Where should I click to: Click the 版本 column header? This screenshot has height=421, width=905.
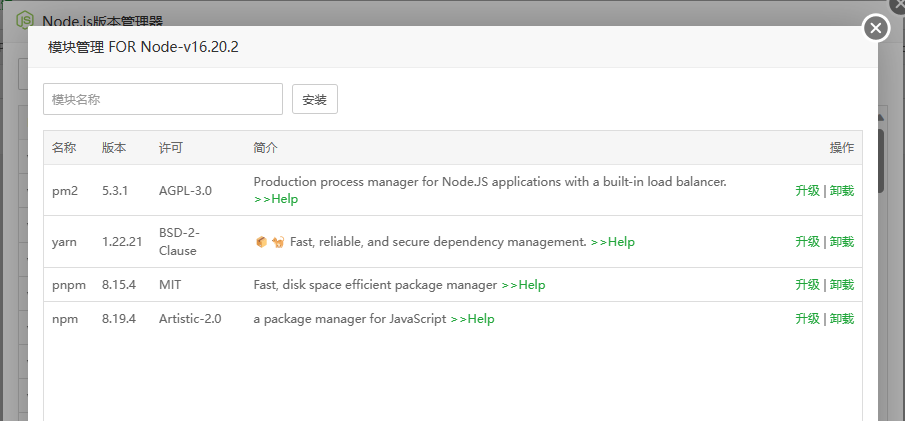coord(114,148)
